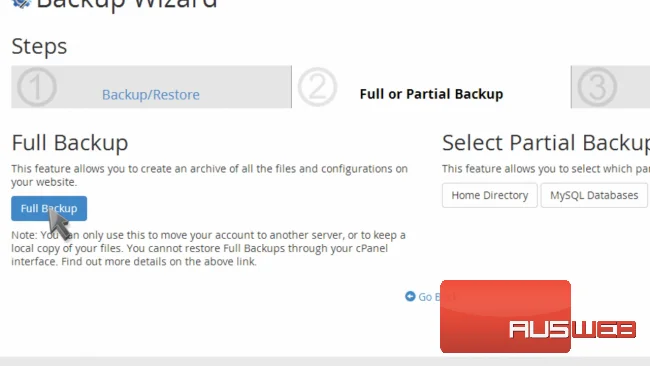Choose MySQL Databases partial backup
This screenshot has height=366, width=650.
pyautogui.click(x=594, y=195)
